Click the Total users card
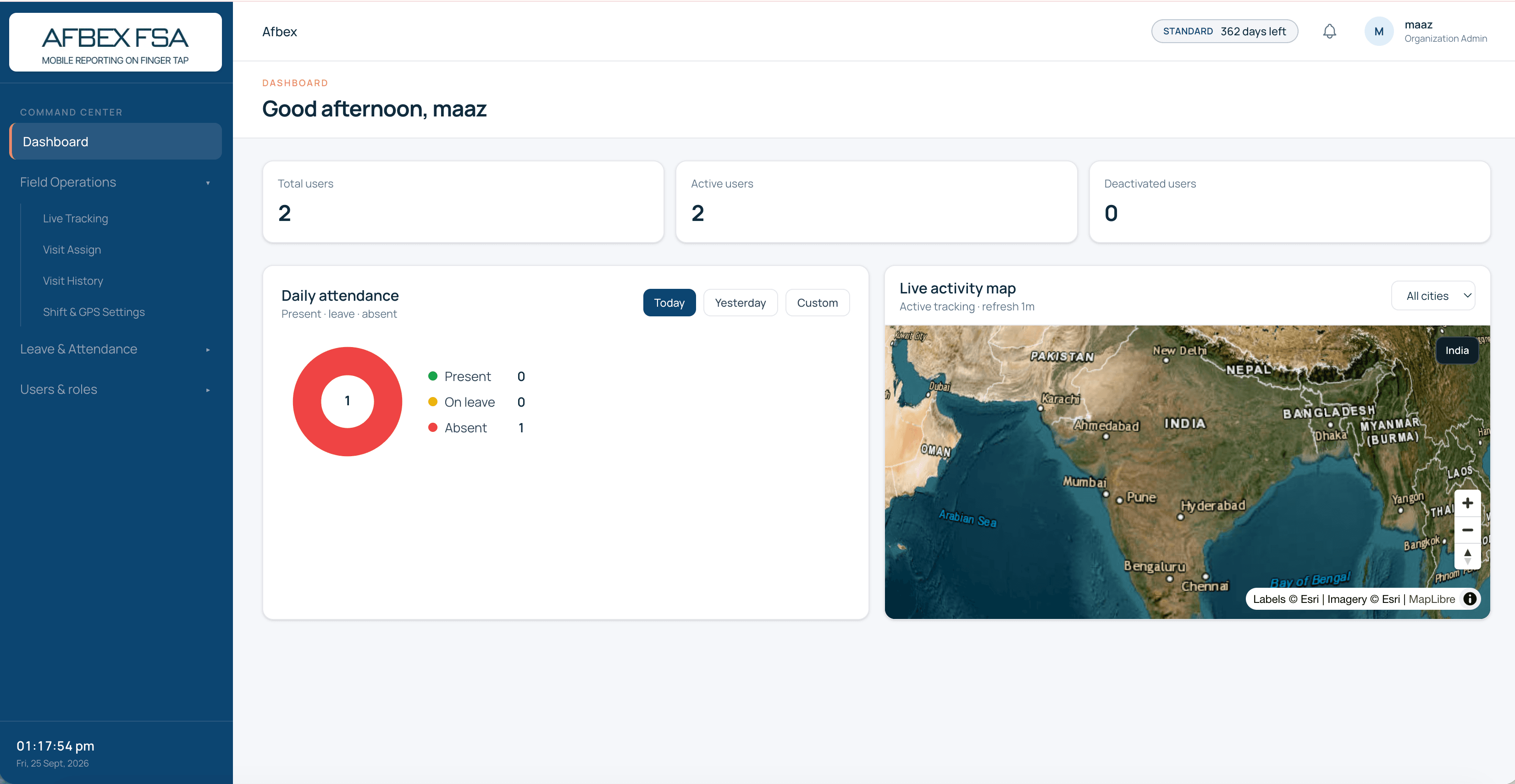This screenshot has width=1515, height=784. [x=463, y=202]
